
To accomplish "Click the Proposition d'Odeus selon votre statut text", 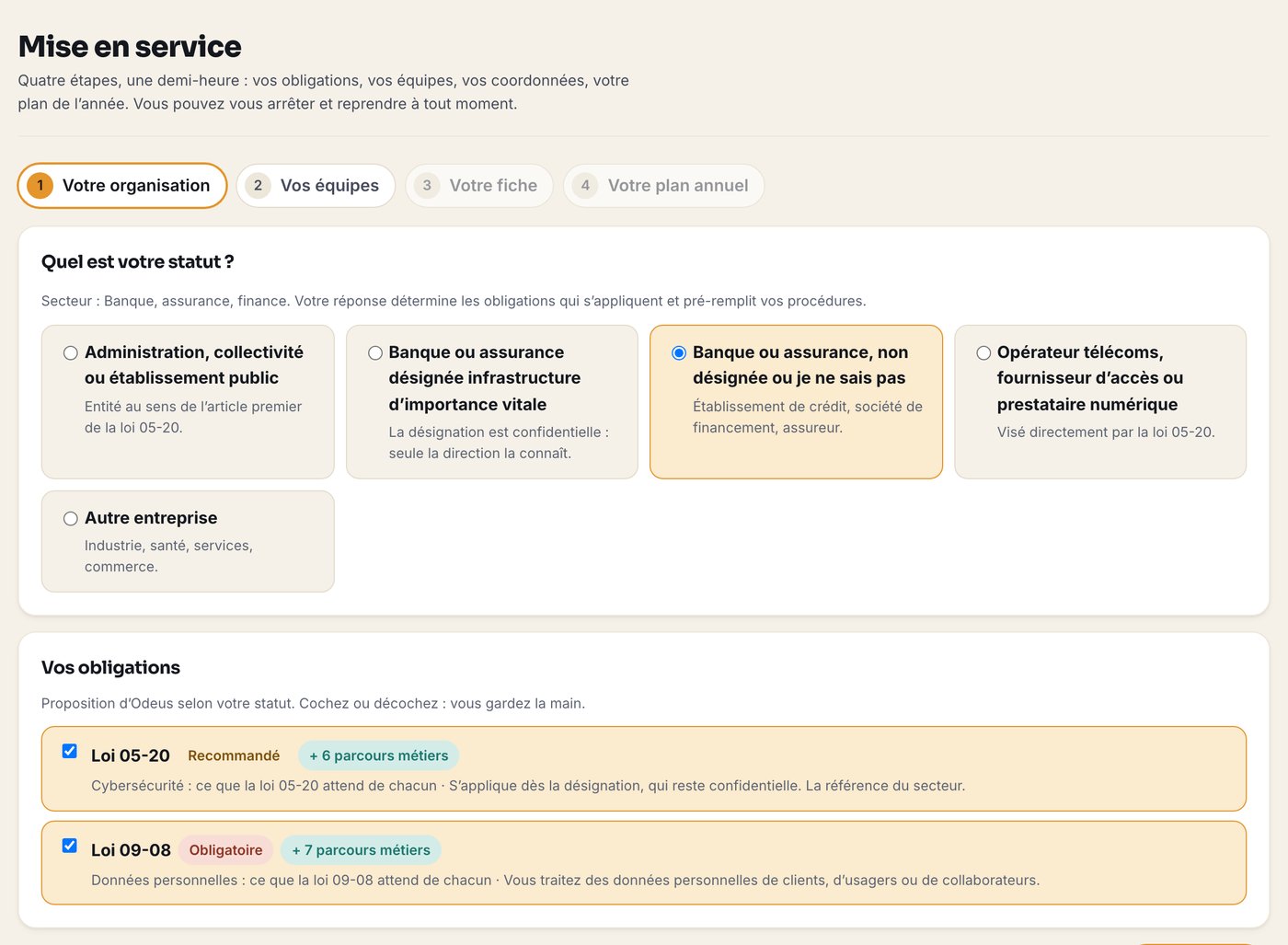I will [313, 704].
